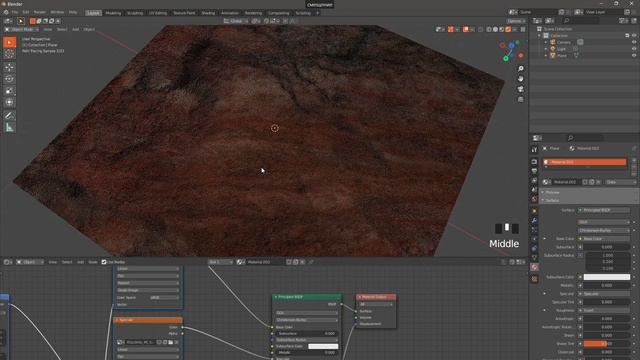Open the viewport Options dropdown
Image resolution: width=640 pixels, height=360 pixels.
coord(516,21)
